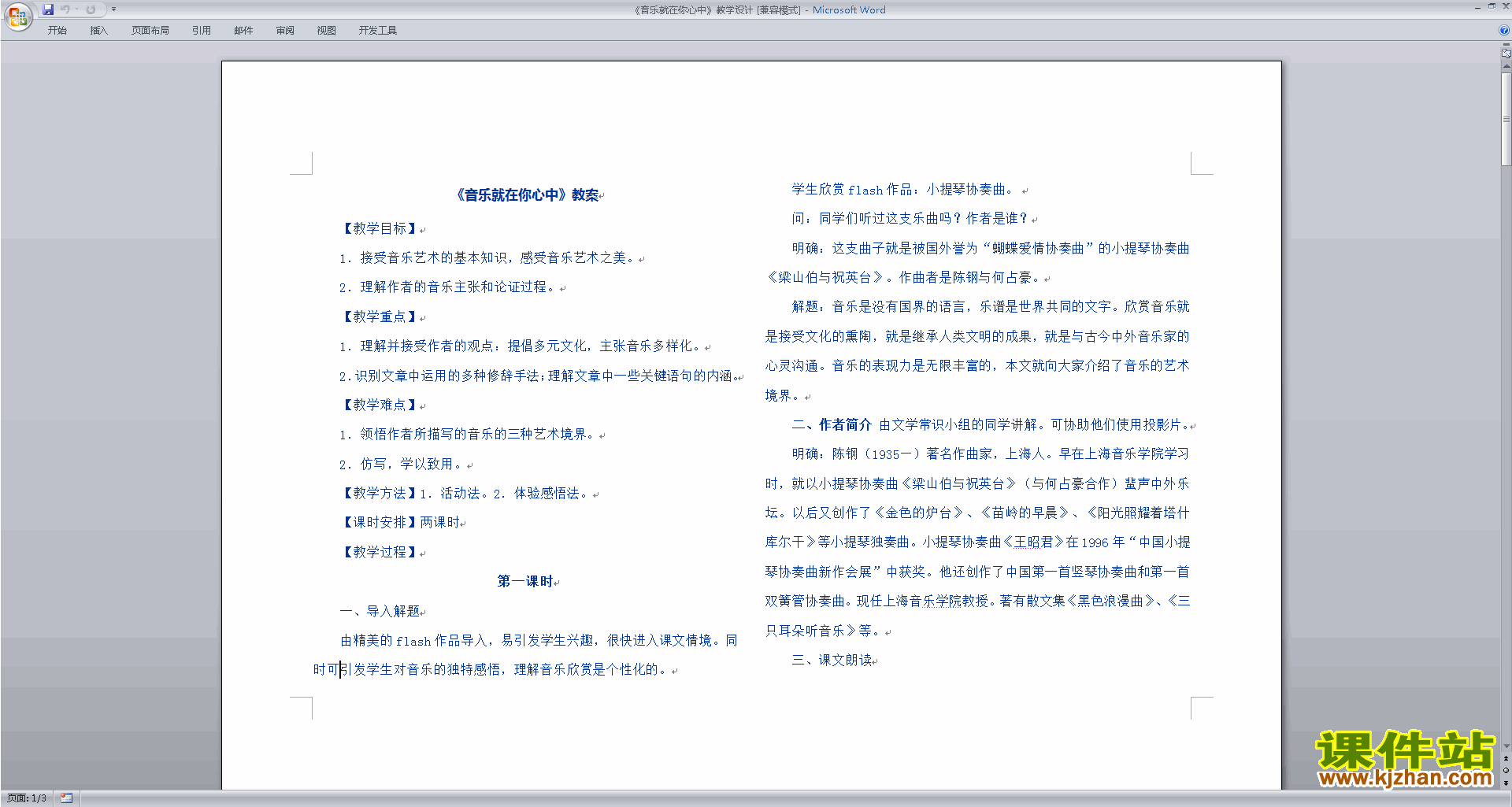
Task: Click the line 【课时安排】两课时
Action: pos(401,522)
